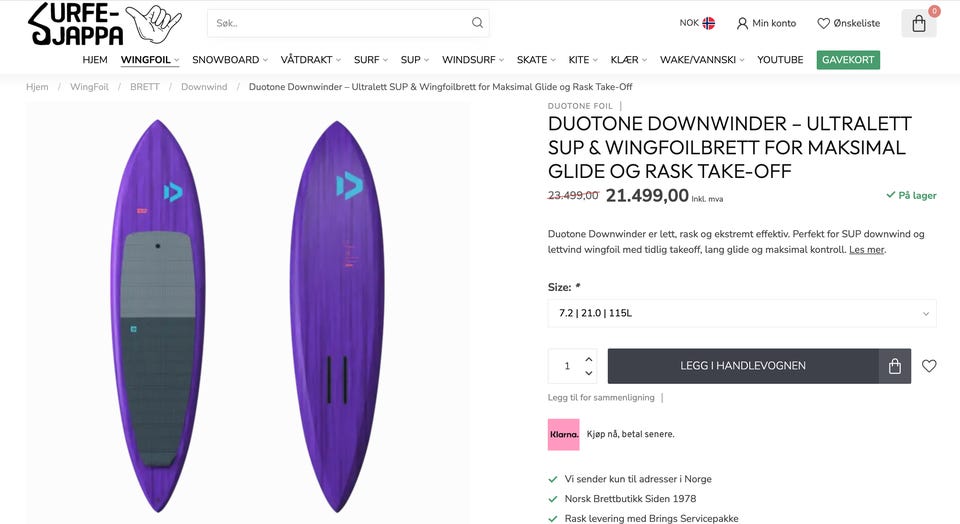Click the Norwegian flag currency icon
The width and height of the screenshot is (960, 524).
tap(708, 23)
